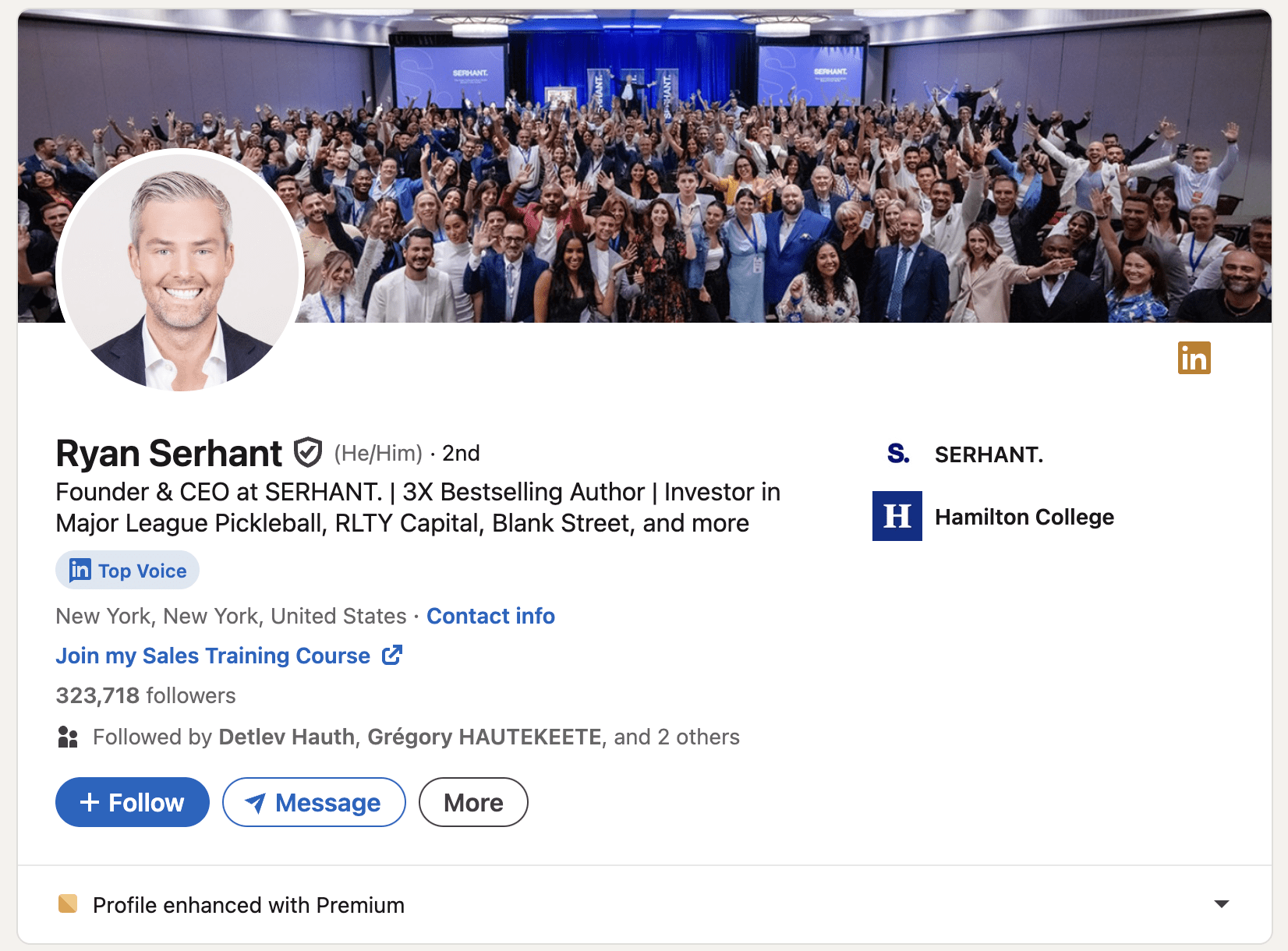Viewport: 1288px width, 951px height.
Task: Click the gold Premium chip icon
Action: (x=68, y=904)
